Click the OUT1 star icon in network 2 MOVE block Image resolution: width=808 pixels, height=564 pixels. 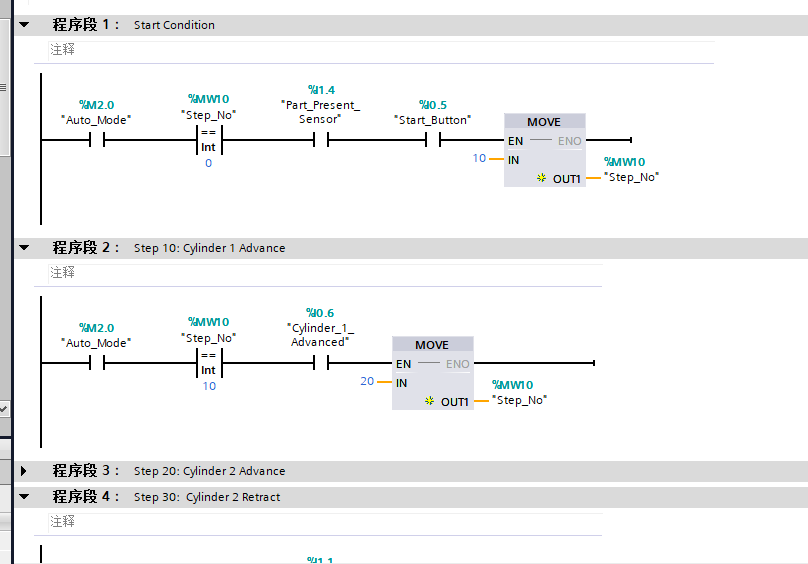(429, 400)
